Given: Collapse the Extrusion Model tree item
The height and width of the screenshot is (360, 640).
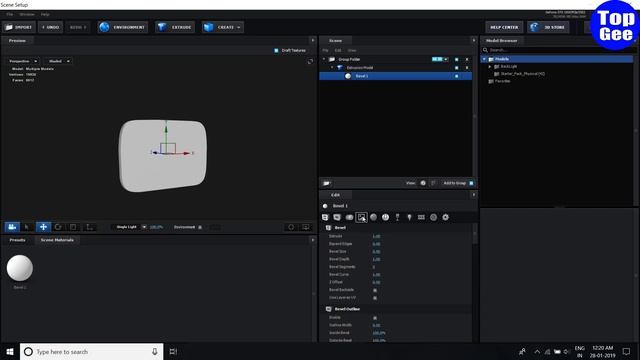Looking at the screenshot, I should click(x=332, y=68).
